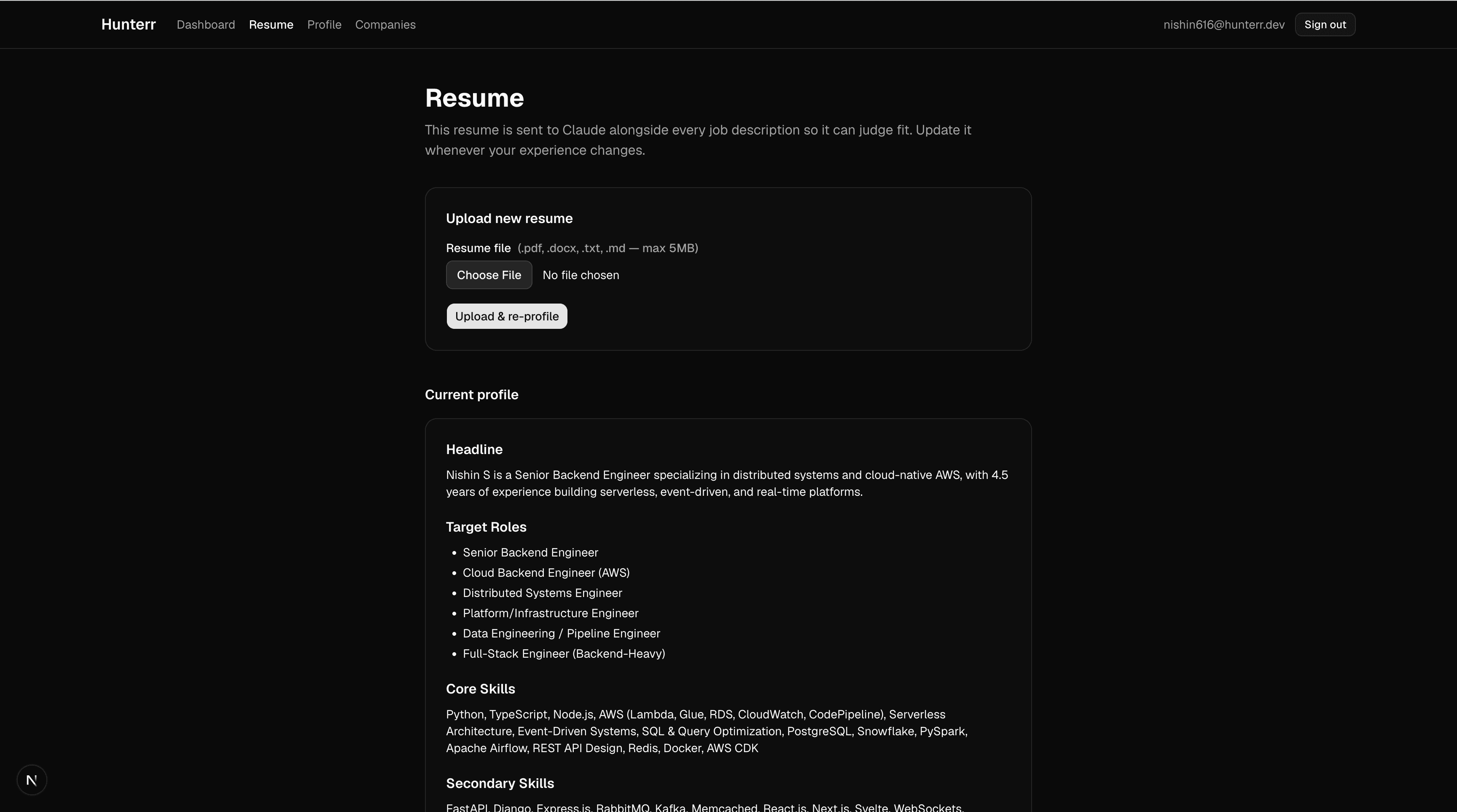Screen dimensions: 1457x812
Task: Click the Core Skills section title
Action: [480, 689]
